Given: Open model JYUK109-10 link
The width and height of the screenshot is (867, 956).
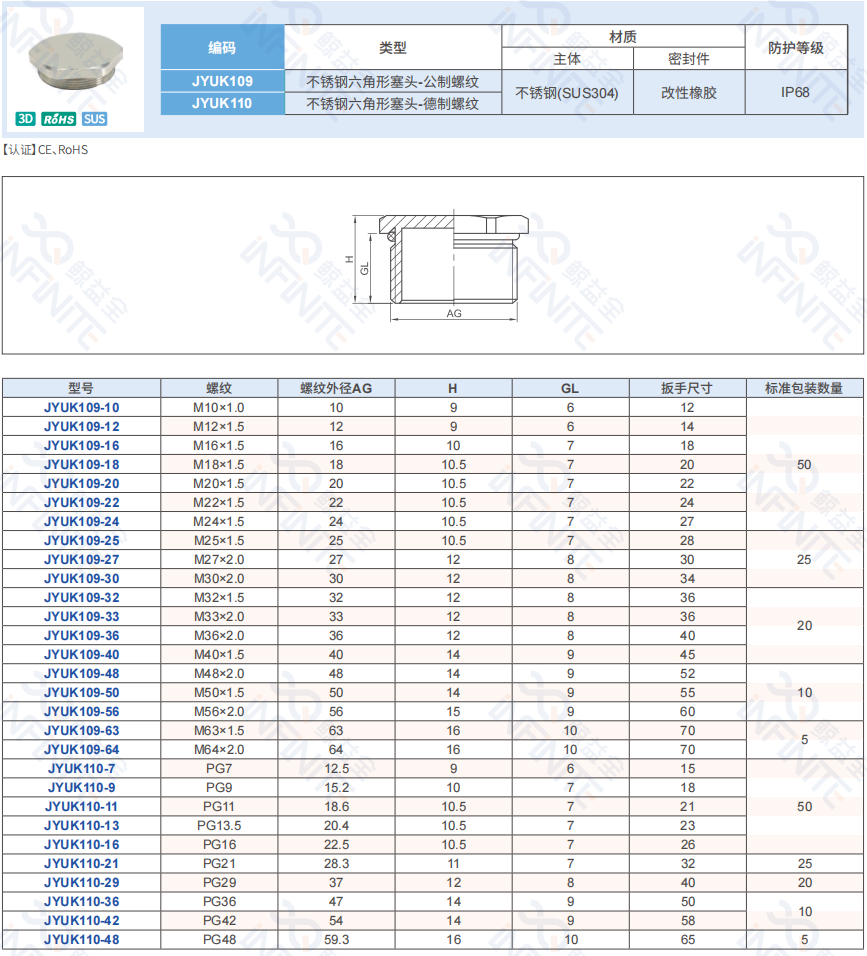Looking at the screenshot, I should (82, 407).
